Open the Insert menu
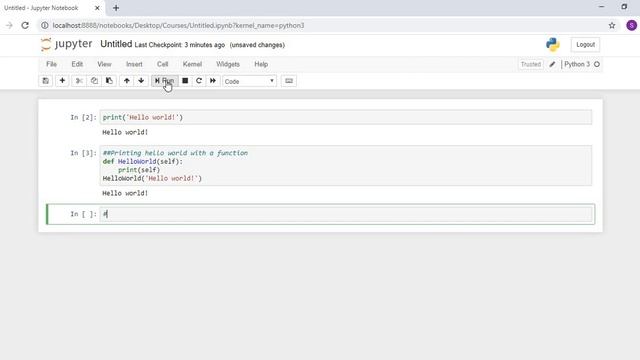The width and height of the screenshot is (640, 360). pos(134,64)
